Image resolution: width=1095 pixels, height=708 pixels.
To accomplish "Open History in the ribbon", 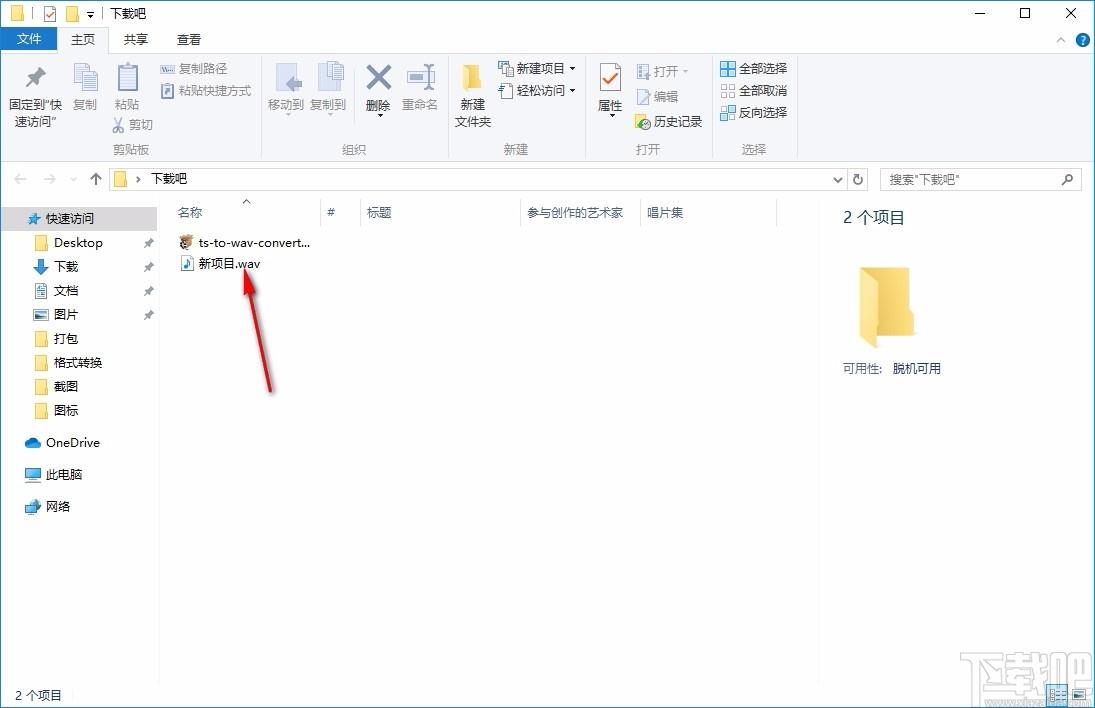I will point(668,121).
